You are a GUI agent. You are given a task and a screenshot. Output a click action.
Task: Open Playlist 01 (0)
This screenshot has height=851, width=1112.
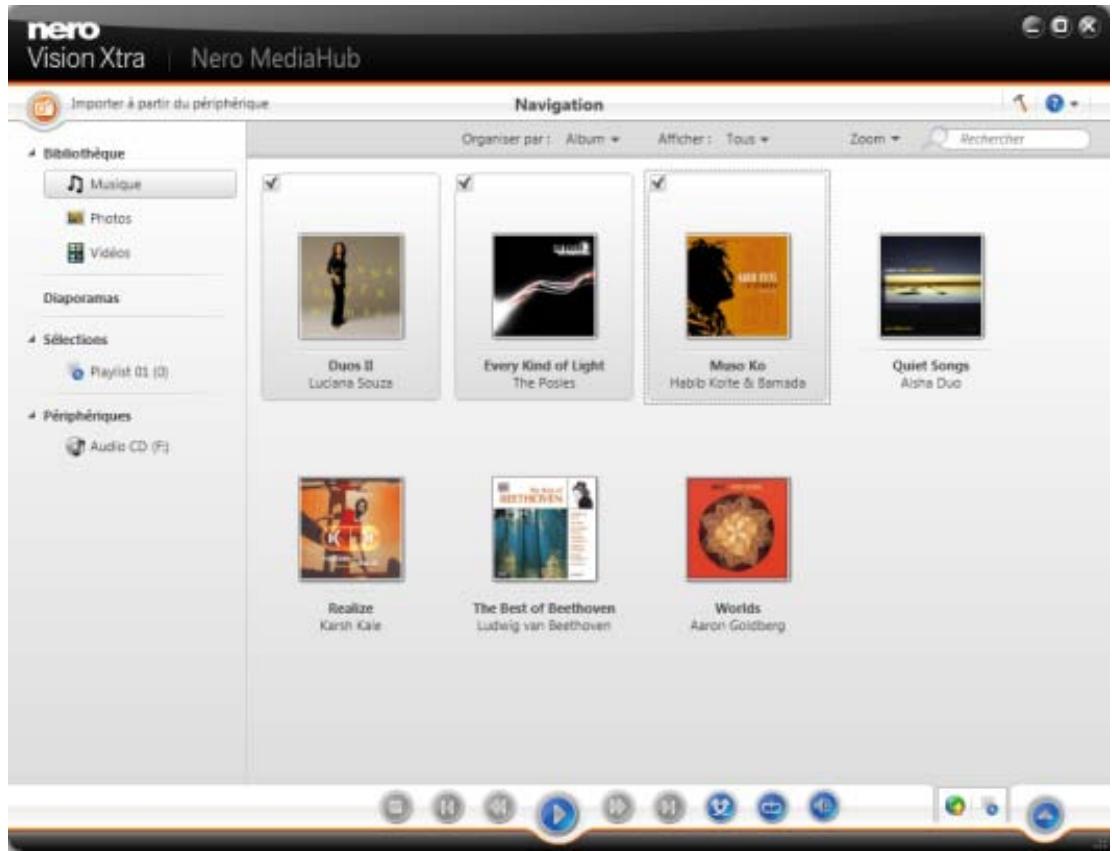pos(129,372)
